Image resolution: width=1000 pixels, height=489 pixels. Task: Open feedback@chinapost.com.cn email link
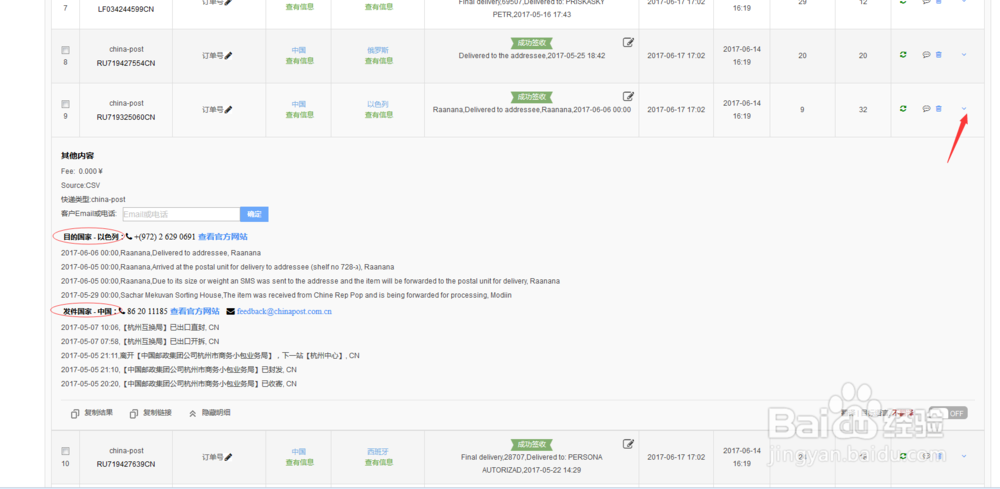[284, 312]
